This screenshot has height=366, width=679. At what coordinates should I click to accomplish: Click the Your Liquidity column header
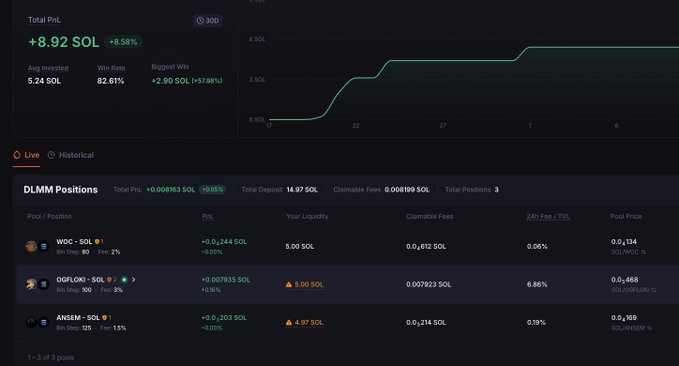pyautogui.click(x=307, y=217)
